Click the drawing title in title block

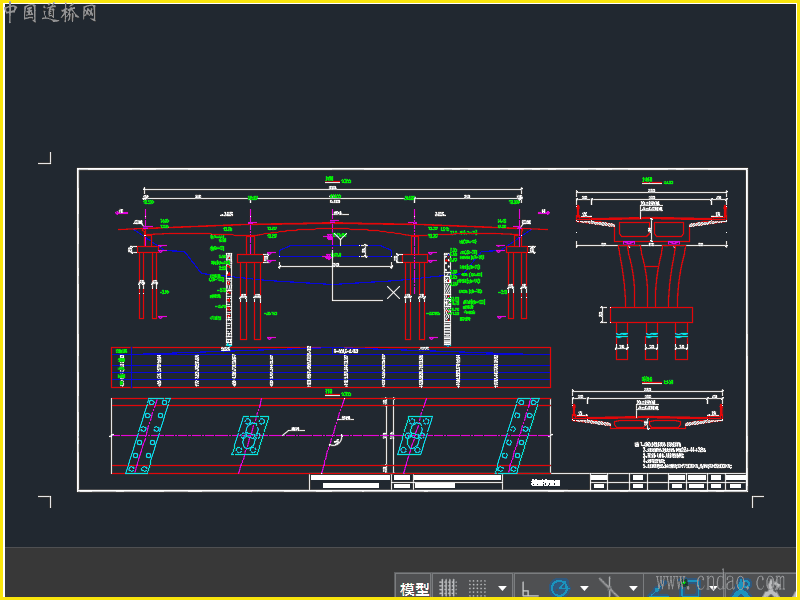click(545, 481)
